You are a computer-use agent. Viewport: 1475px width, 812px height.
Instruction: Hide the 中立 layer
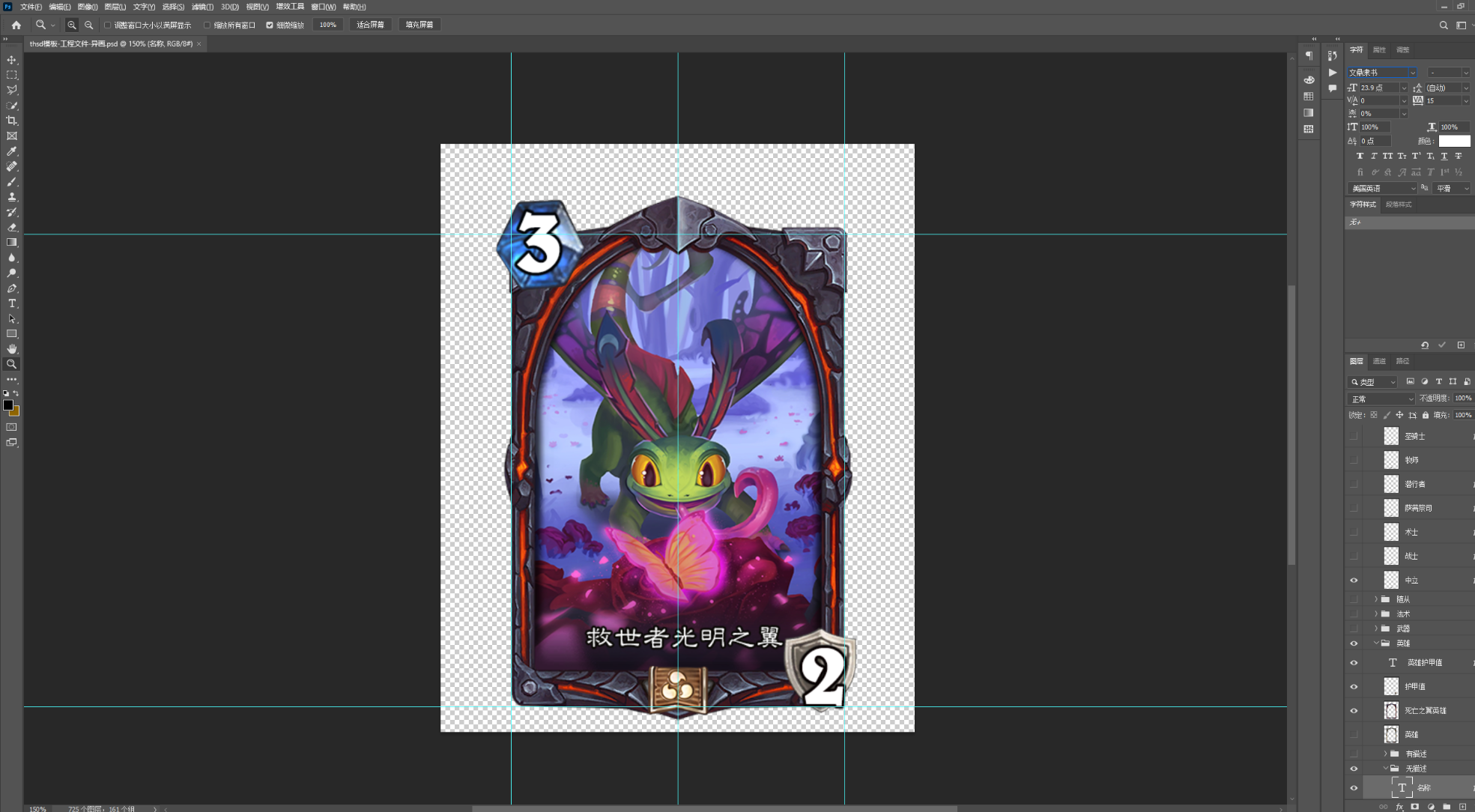(1354, 580)
